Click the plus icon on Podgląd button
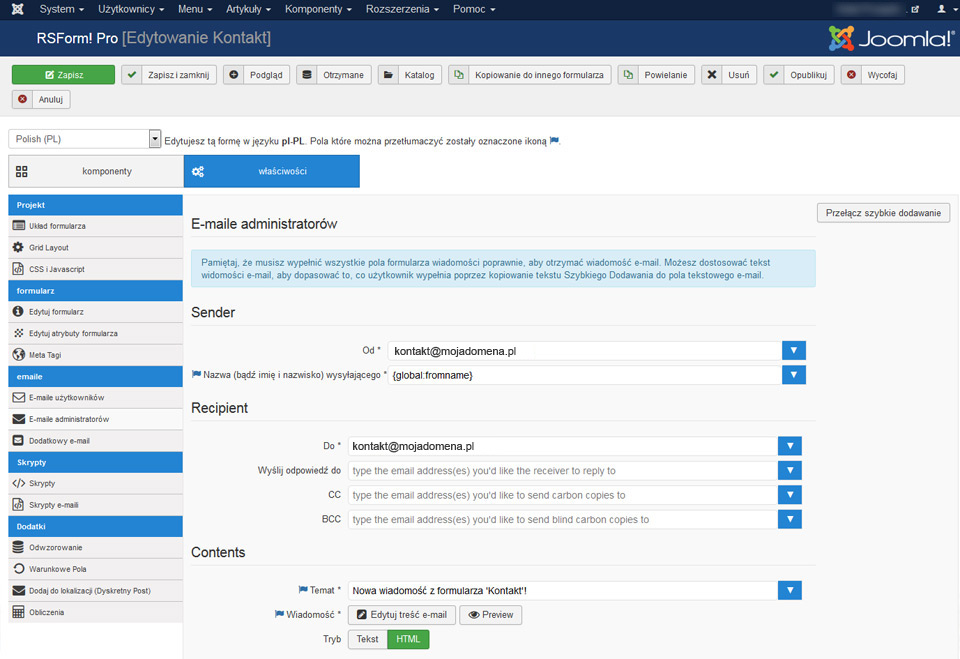 coord(234,75)
